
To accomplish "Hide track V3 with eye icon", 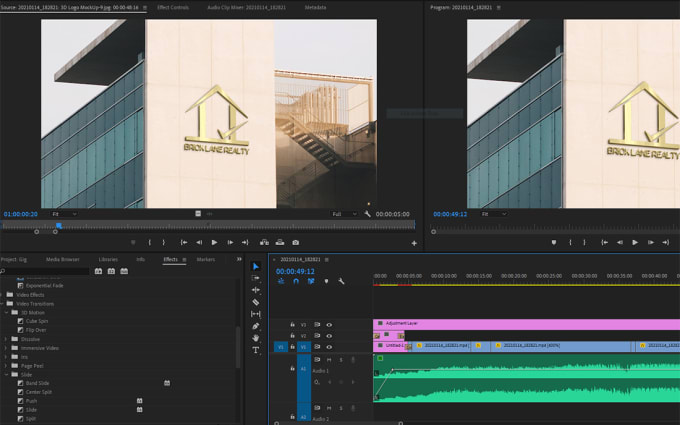I will 329,324.
